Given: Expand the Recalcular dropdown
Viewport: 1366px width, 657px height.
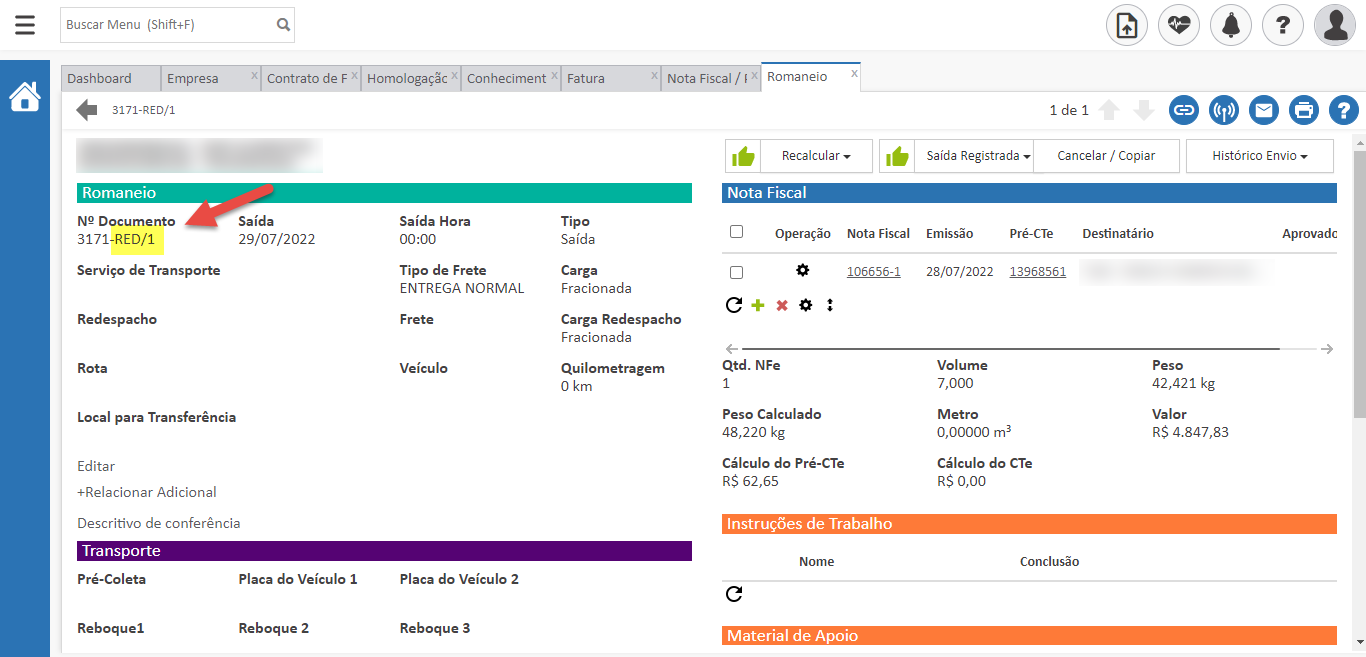Looking at the screenshot, I should pyautogui.click(x=816, y=156).
